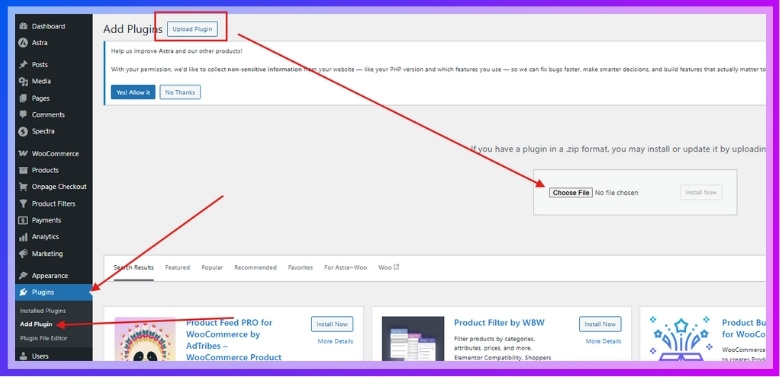Click the Pages icon in sidebar

23,98
